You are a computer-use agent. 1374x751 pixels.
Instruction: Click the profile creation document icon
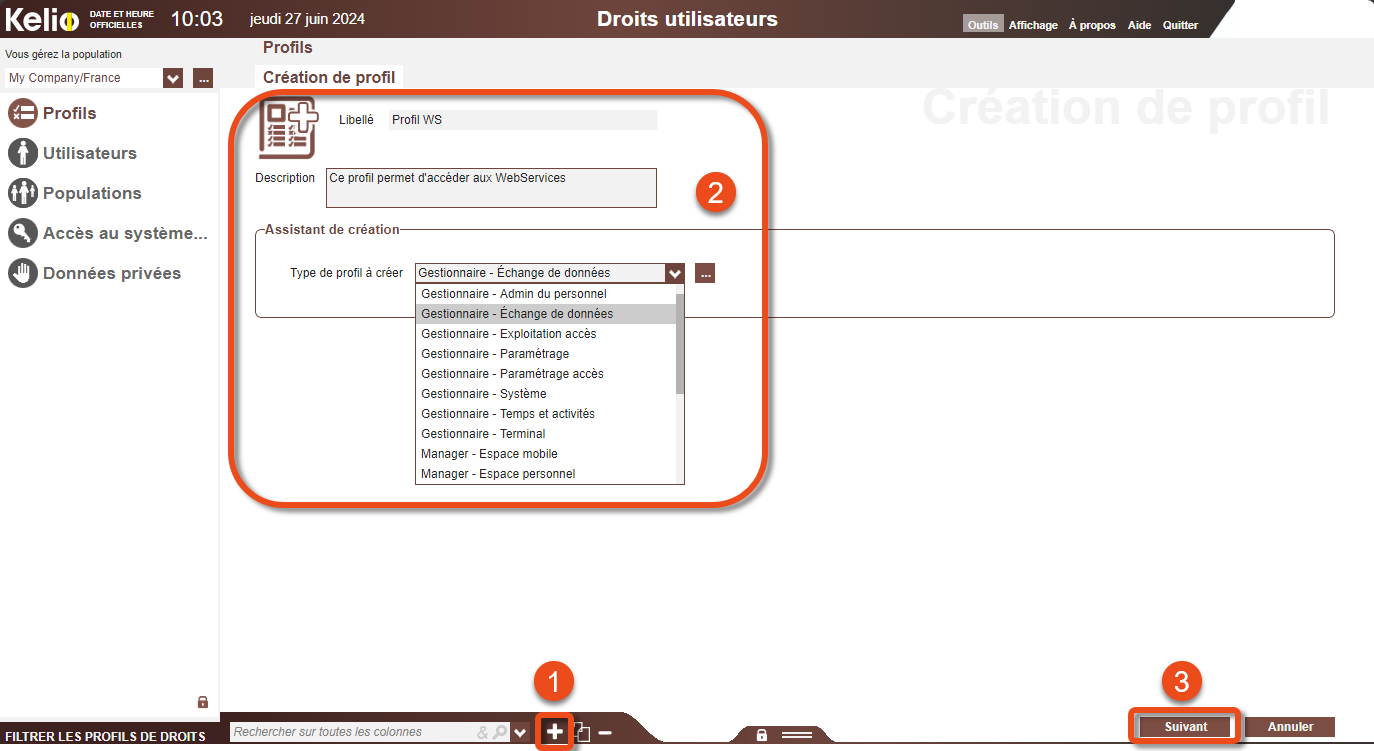tap(288, 128)
